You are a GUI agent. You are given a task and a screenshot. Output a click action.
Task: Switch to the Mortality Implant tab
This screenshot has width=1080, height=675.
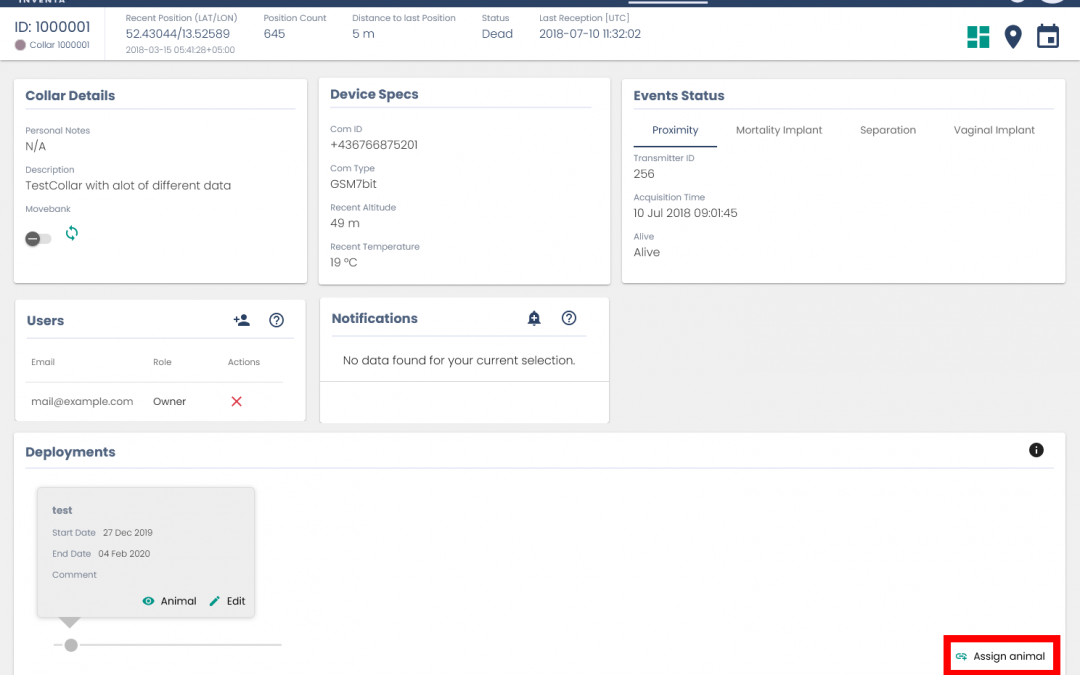[779, 130]
